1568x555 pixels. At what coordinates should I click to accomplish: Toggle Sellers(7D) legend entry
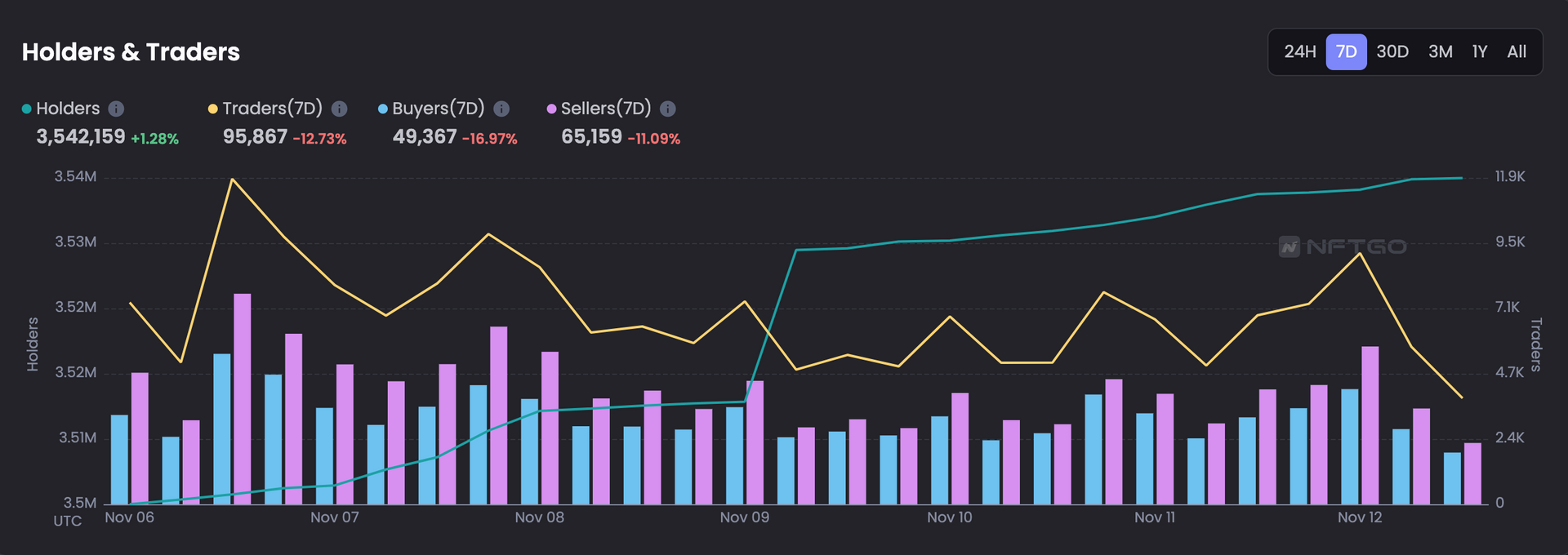605,109
